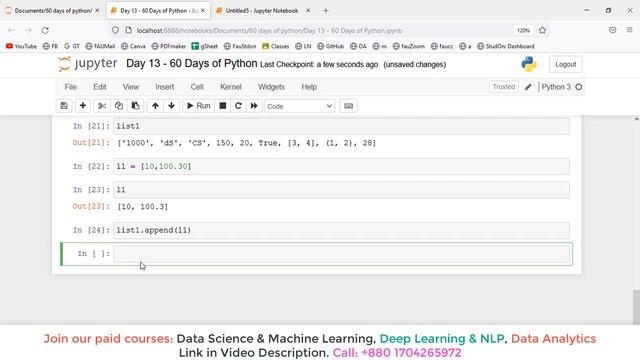This screenshot has width=640, height=360.
Task: Reload the current page
Action: coord(45,30)
